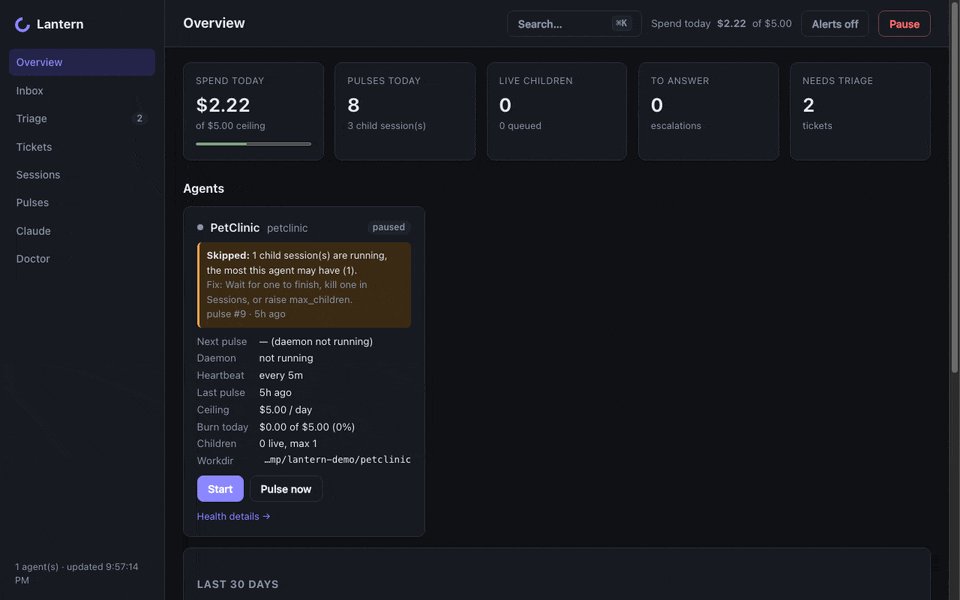Click the red Pause button
The width and height of the screenshot is (960, 600).
pyautogui.click(x=904, y=24)
